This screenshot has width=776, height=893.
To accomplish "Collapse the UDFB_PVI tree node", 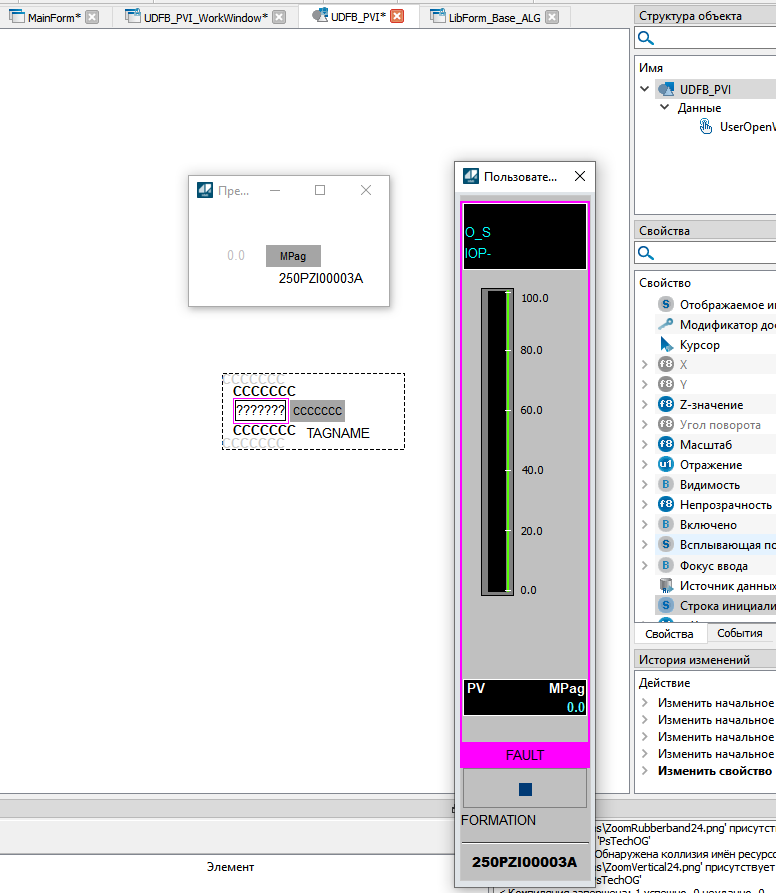I will point(645,89).
